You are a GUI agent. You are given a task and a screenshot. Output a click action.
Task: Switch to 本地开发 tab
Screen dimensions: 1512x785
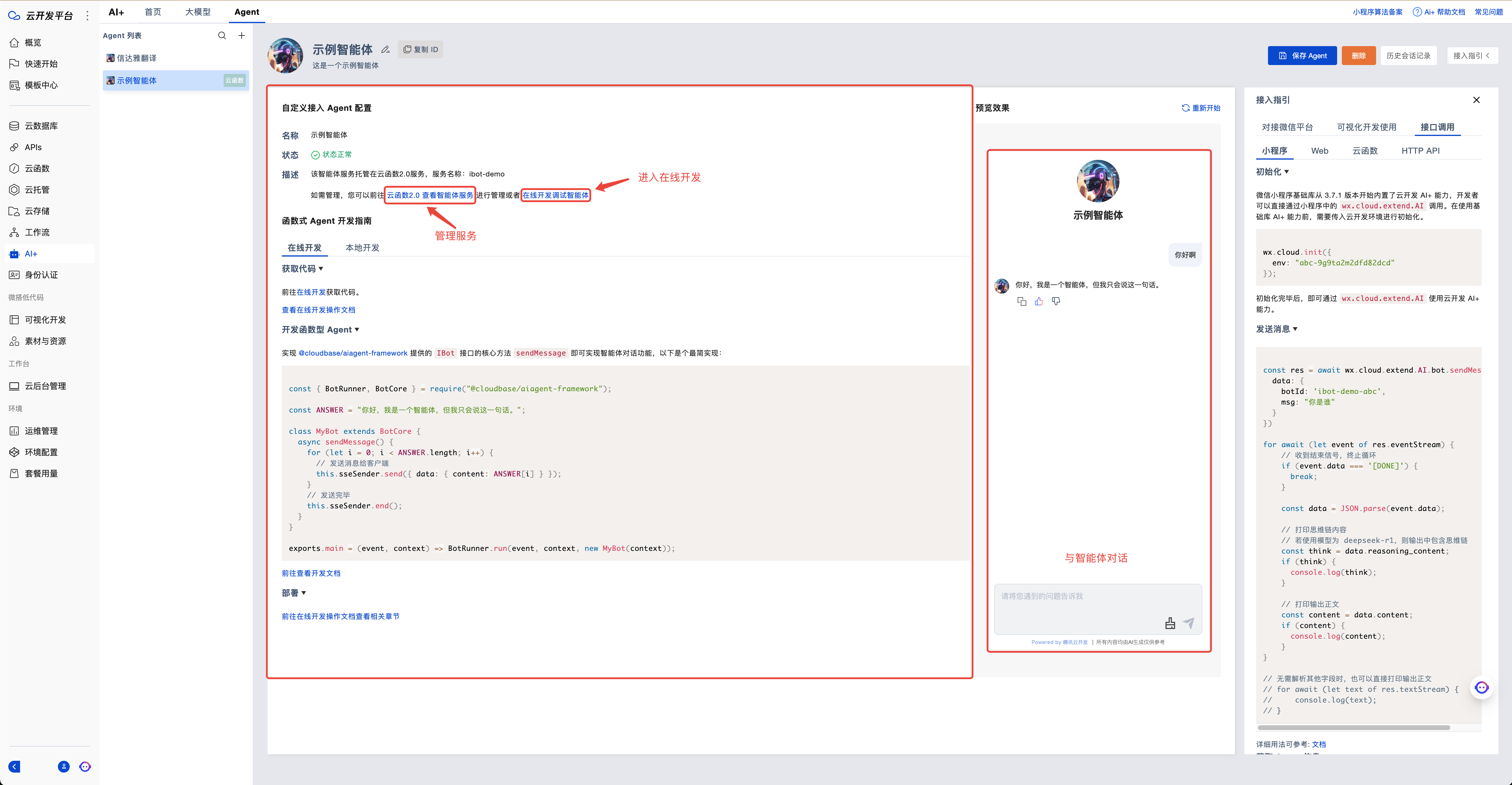362,248
